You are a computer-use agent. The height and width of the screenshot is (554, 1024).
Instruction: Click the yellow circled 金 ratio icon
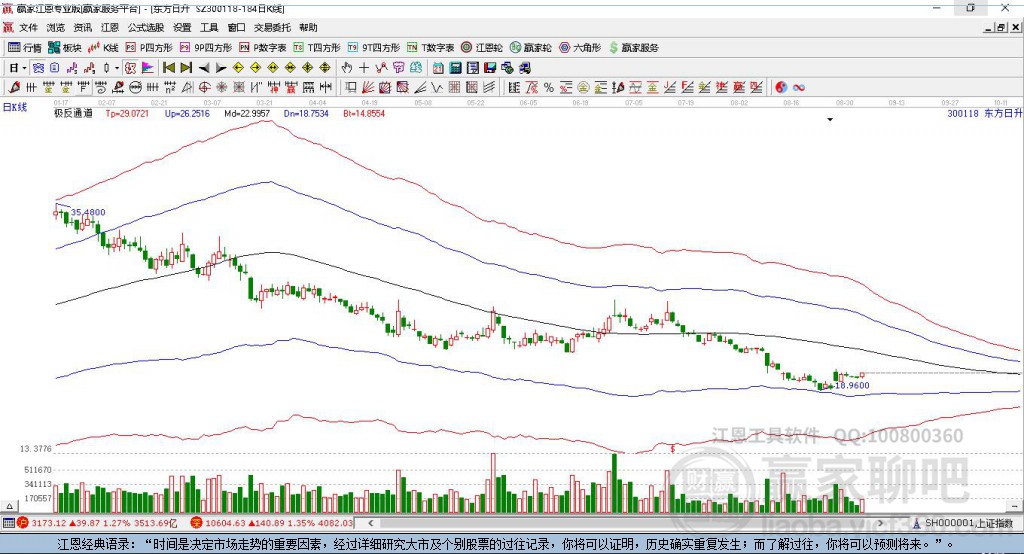coord(583,88)
